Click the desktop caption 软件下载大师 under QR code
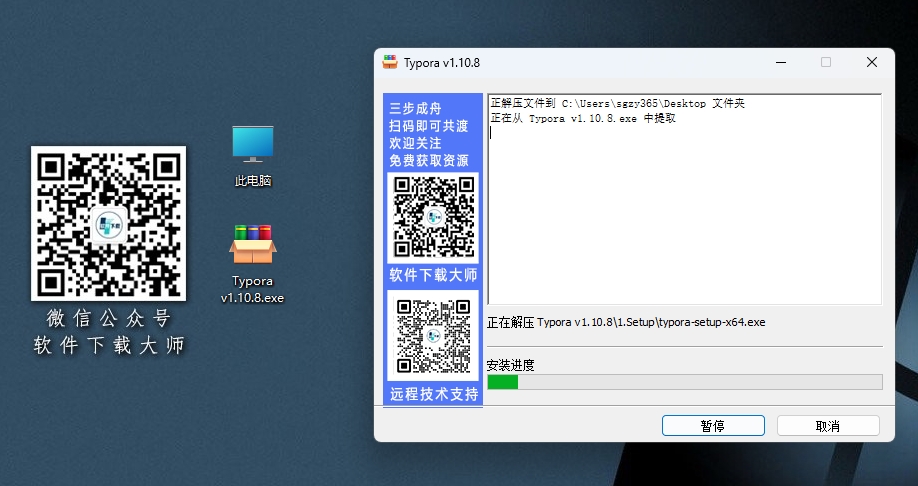The image size is (918, 486). coord(108,345)
